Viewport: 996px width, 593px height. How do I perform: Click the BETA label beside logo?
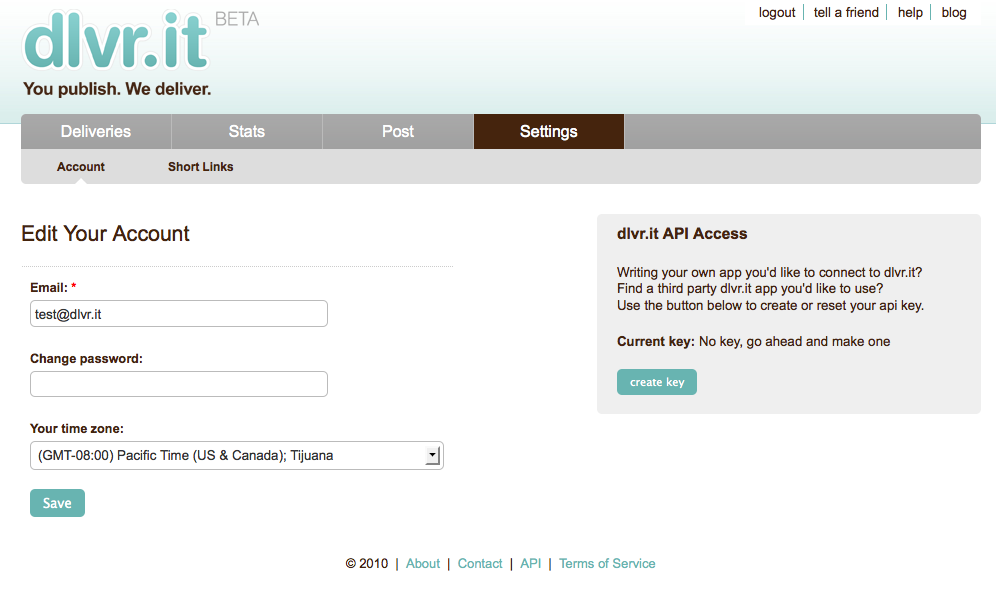coord(237,20)
